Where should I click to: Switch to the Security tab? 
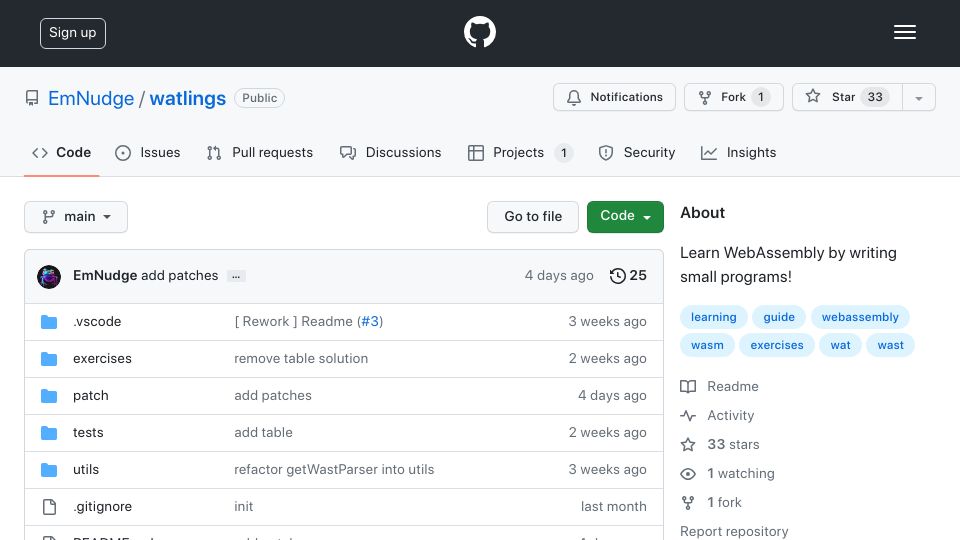point(637,152)
